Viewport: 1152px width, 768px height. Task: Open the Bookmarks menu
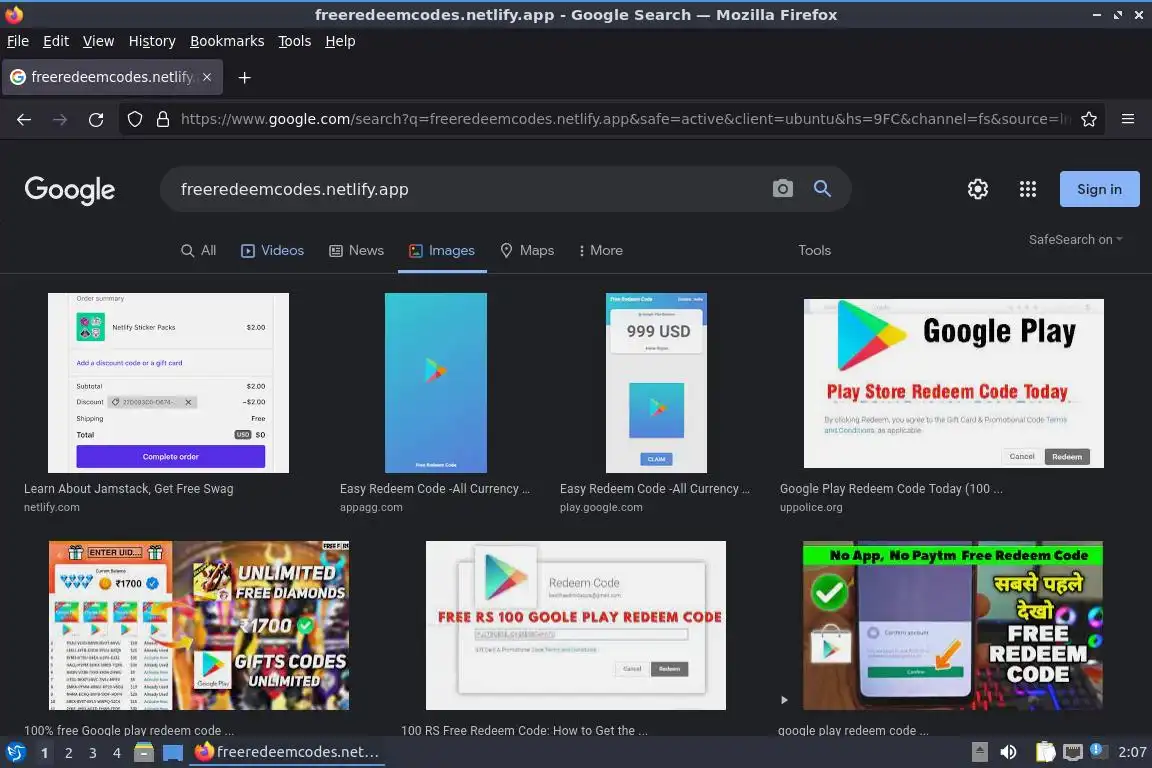point(227,41)
